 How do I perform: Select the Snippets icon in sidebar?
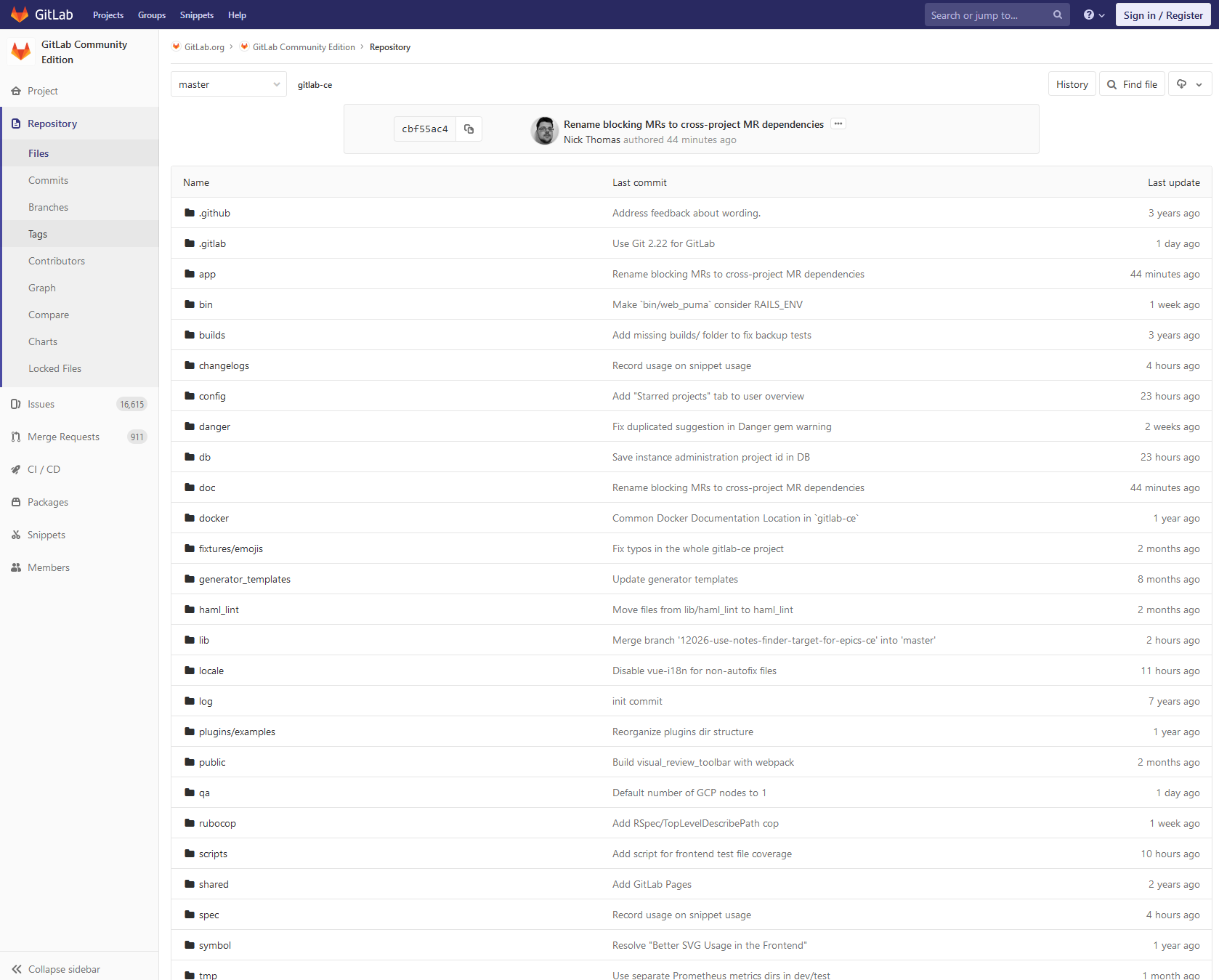point(16,535)
